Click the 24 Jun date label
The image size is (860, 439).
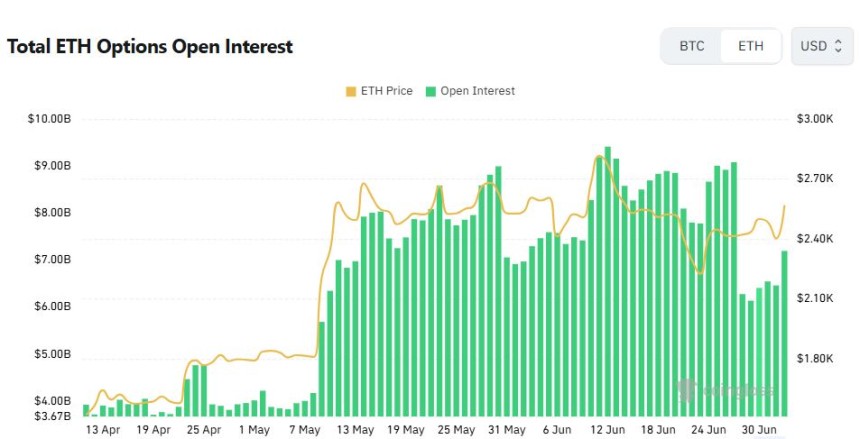(x=710, y=430)
